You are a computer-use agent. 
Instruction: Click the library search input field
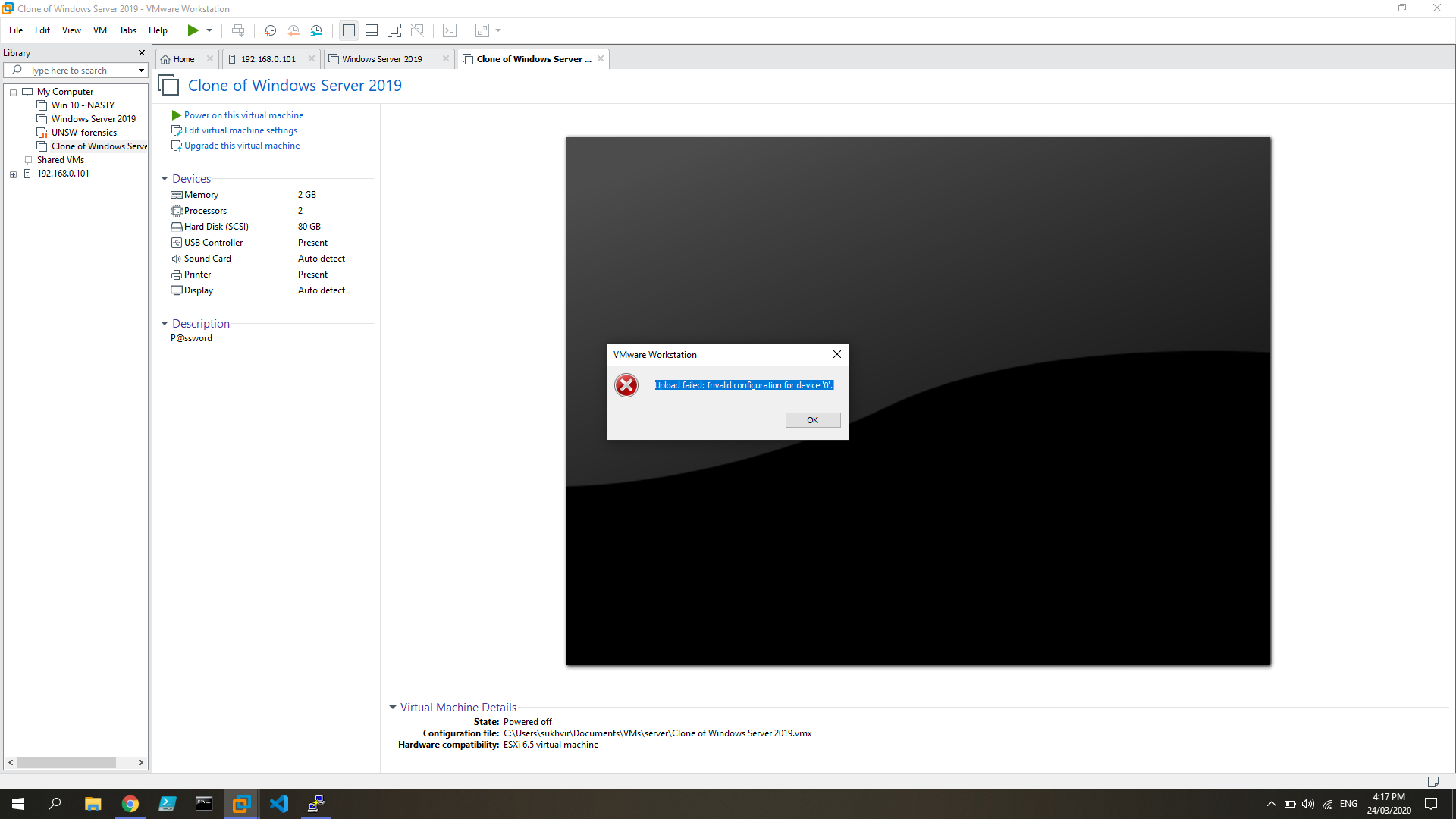click(x=76, y=70)
